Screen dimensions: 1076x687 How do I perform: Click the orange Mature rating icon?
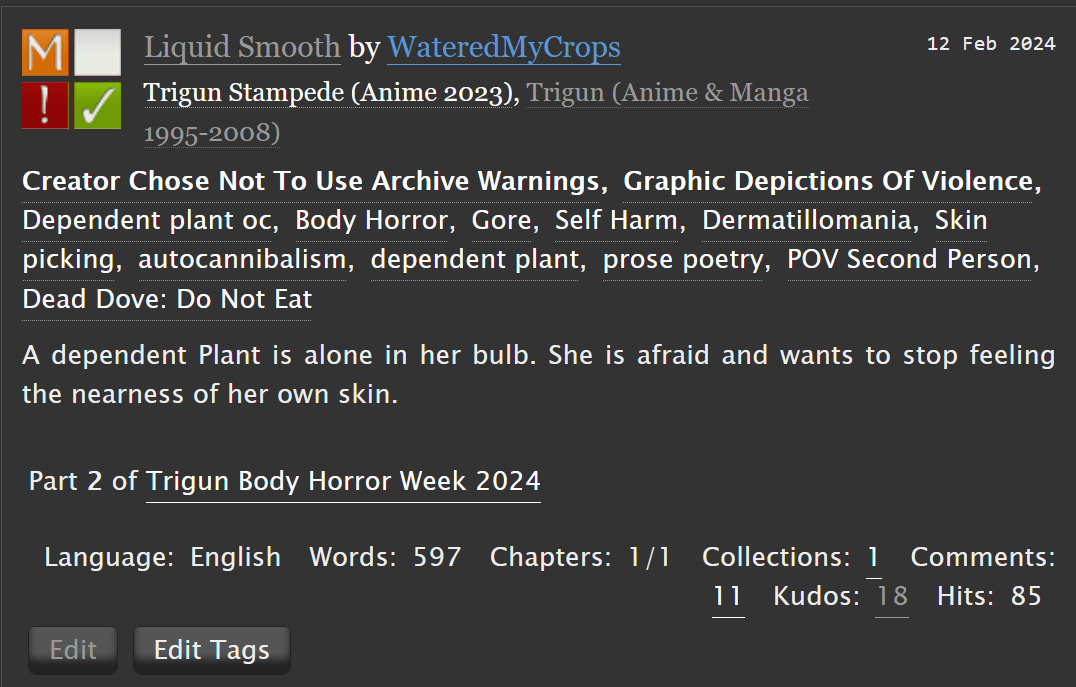[45, 52]
